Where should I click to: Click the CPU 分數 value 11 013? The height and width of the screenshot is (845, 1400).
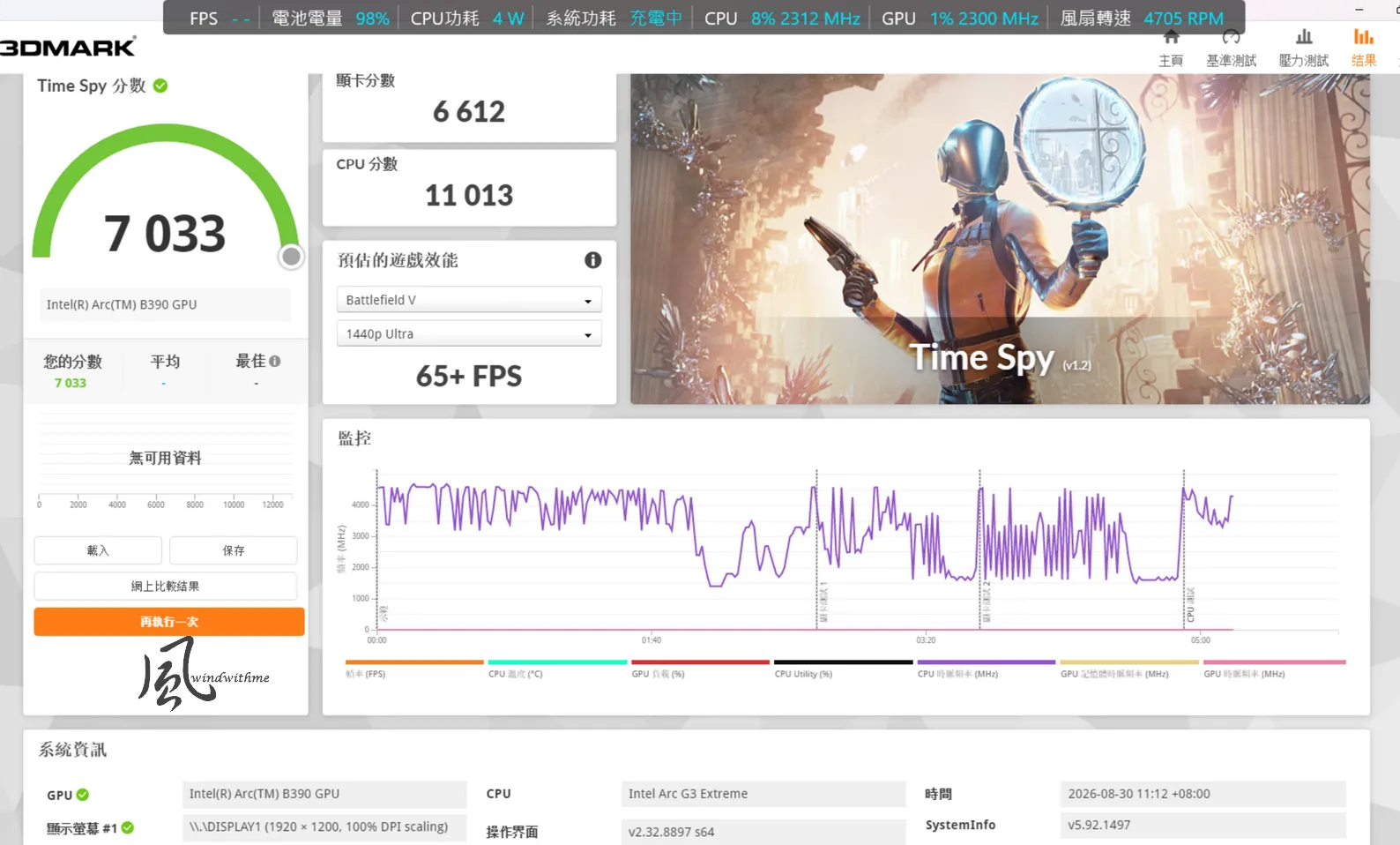469,195
